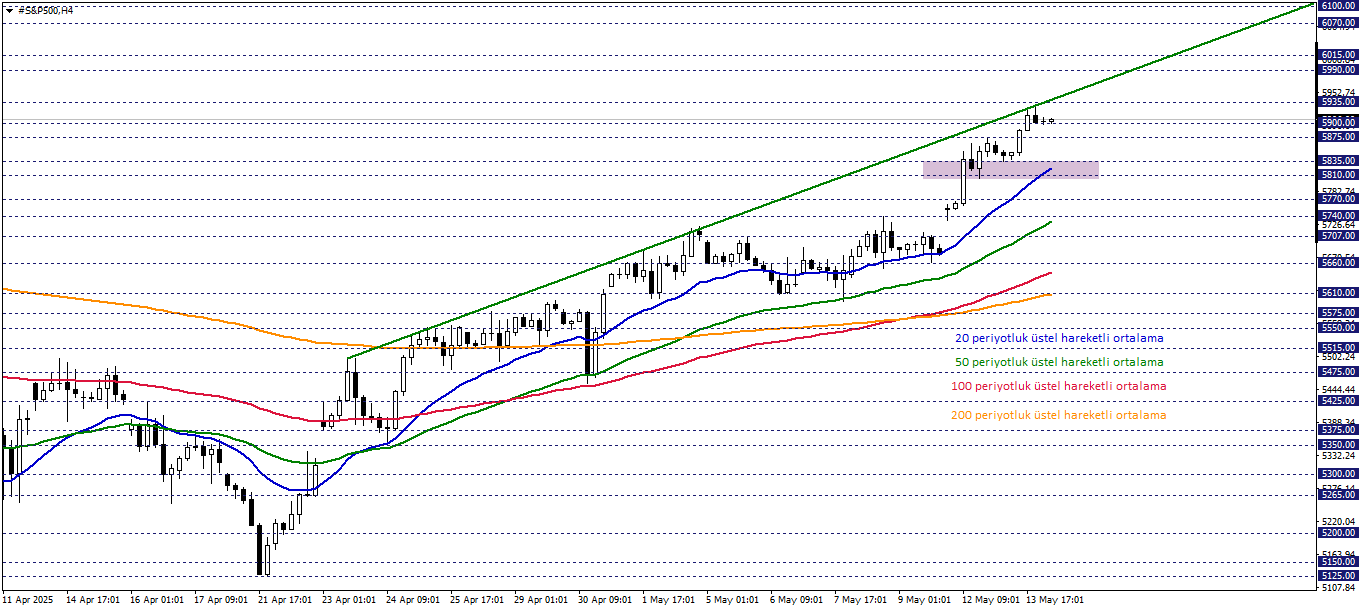Viewport: 1362px width, 611px height.
Task: Click the 17 Apr 09:01 time axis label
Action: coord(222,600)
